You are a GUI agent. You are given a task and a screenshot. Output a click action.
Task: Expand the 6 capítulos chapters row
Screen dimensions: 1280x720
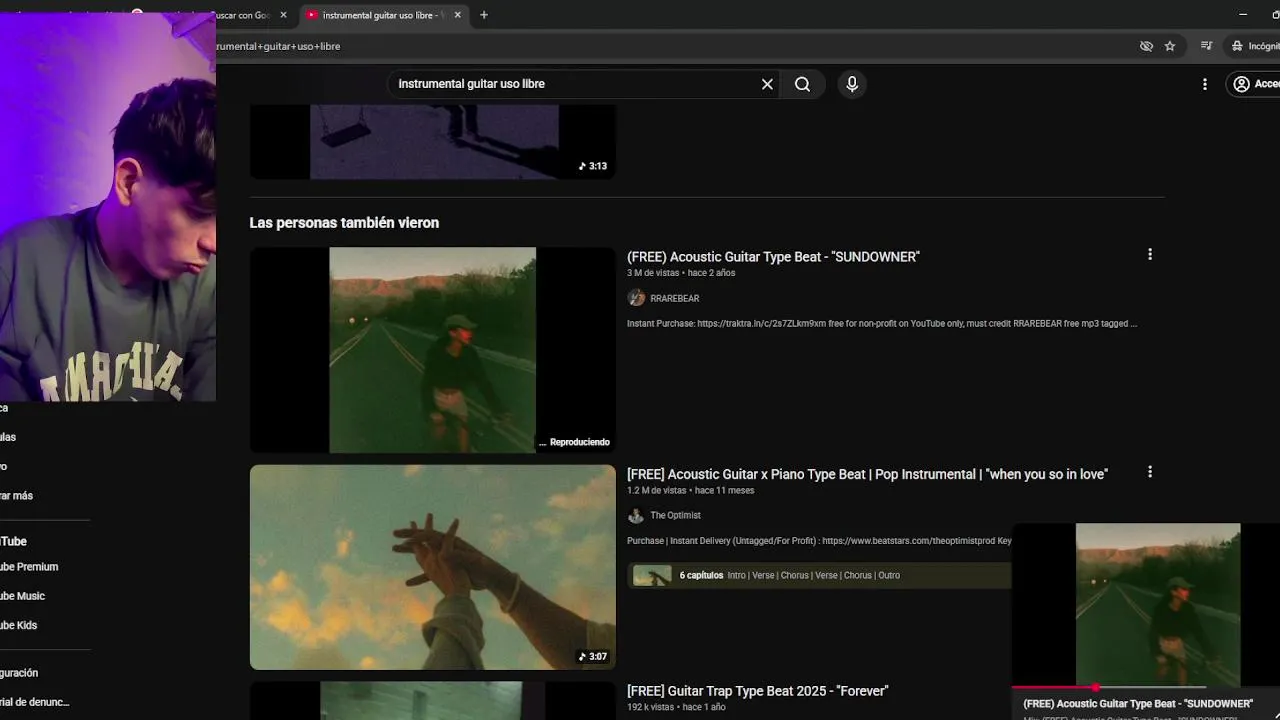point(820,575)
